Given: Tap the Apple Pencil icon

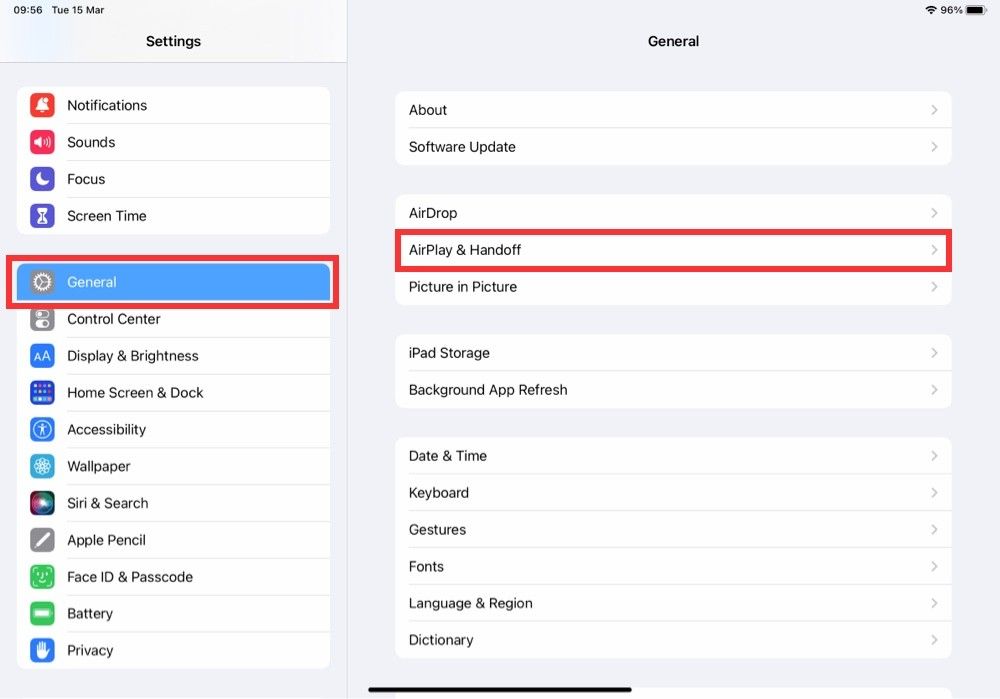Looking at the screenshot, I should click(x=42, y=540).
